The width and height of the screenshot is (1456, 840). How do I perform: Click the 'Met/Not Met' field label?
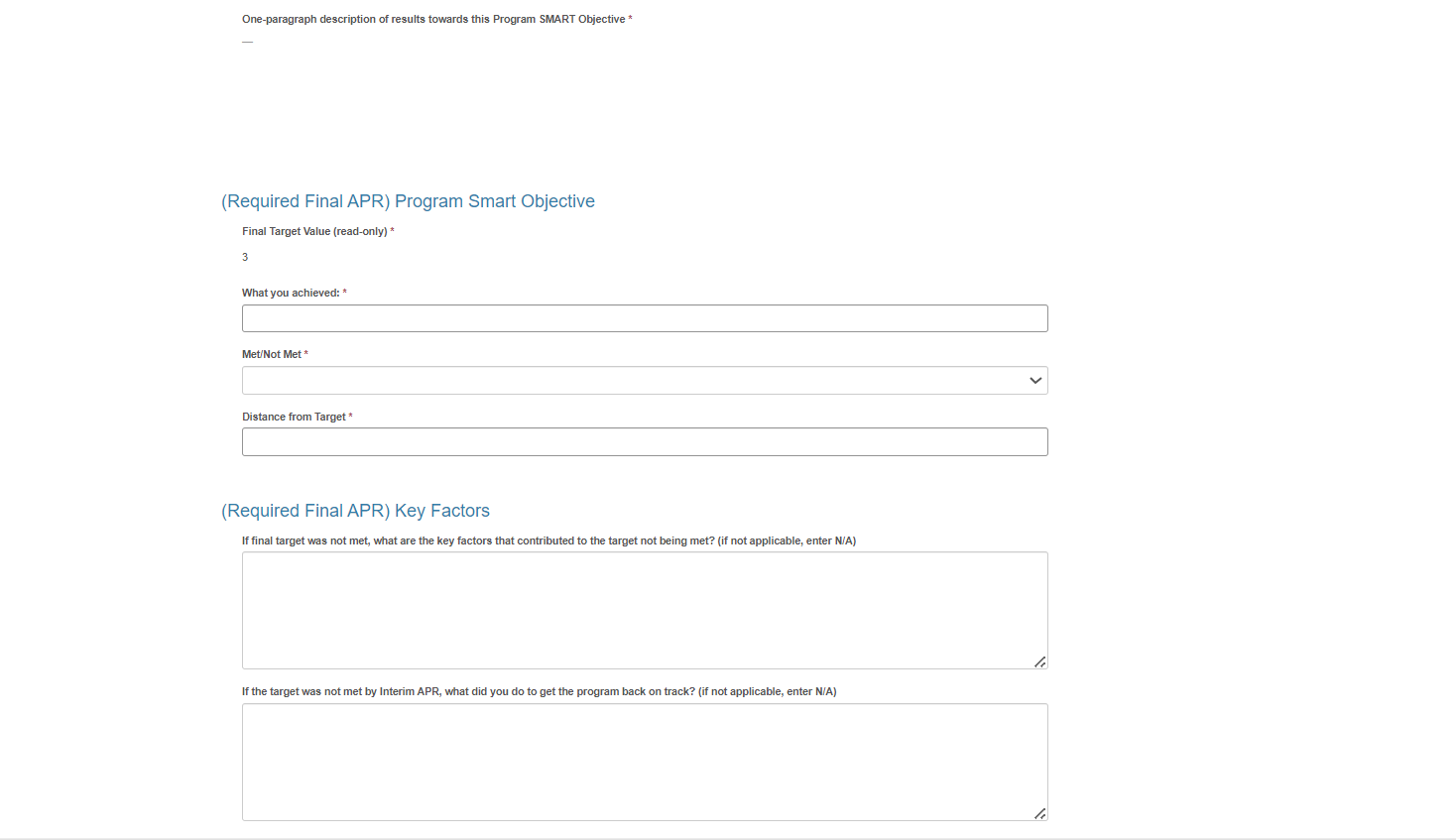tap(272, 355)
